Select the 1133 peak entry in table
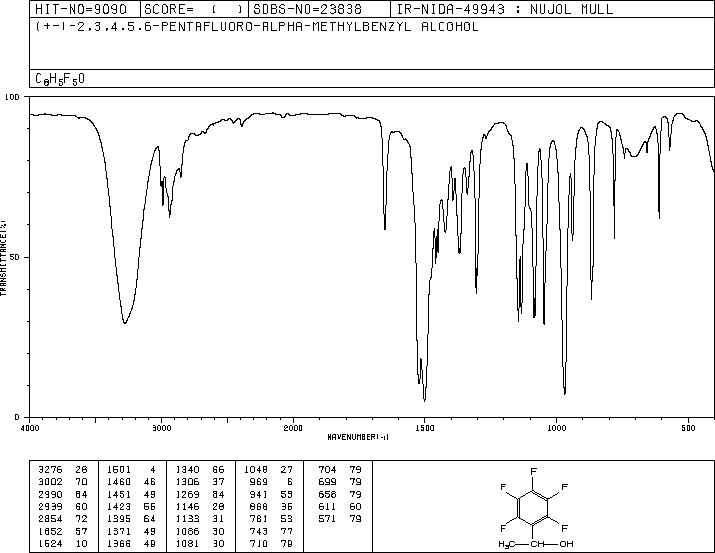 200,519
